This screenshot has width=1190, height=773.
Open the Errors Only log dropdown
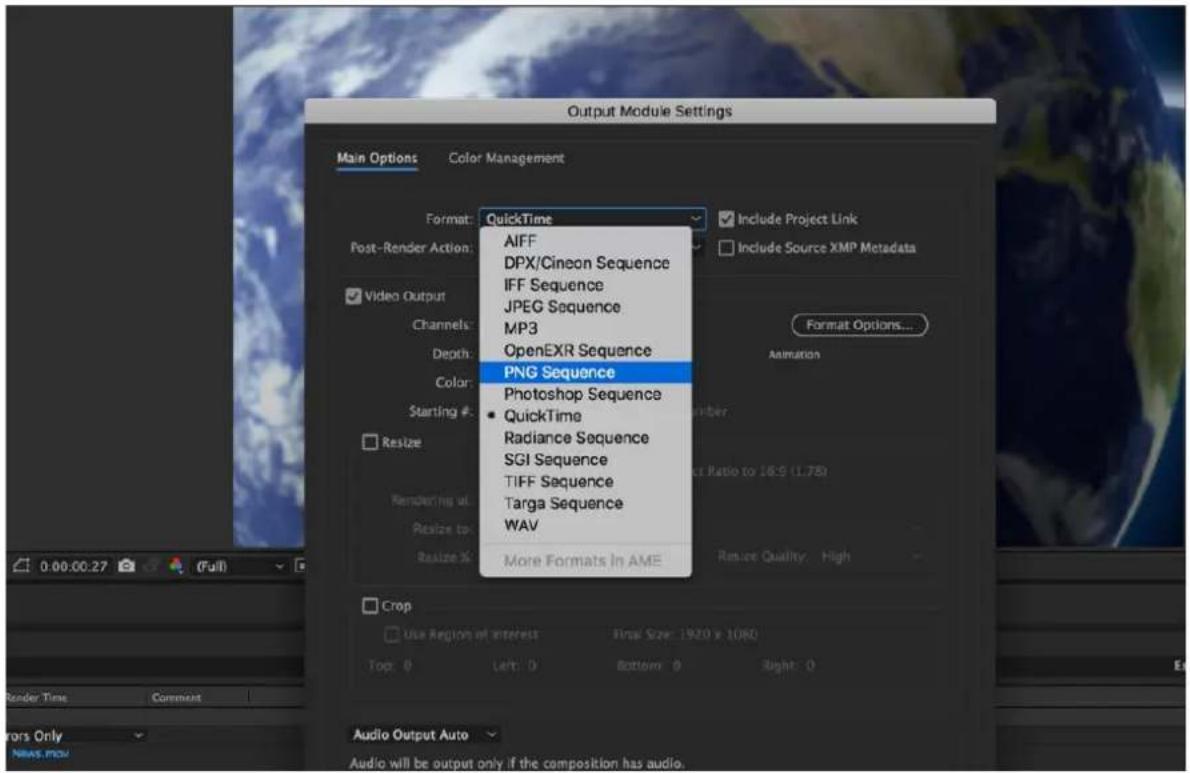[x=74, y=735]
